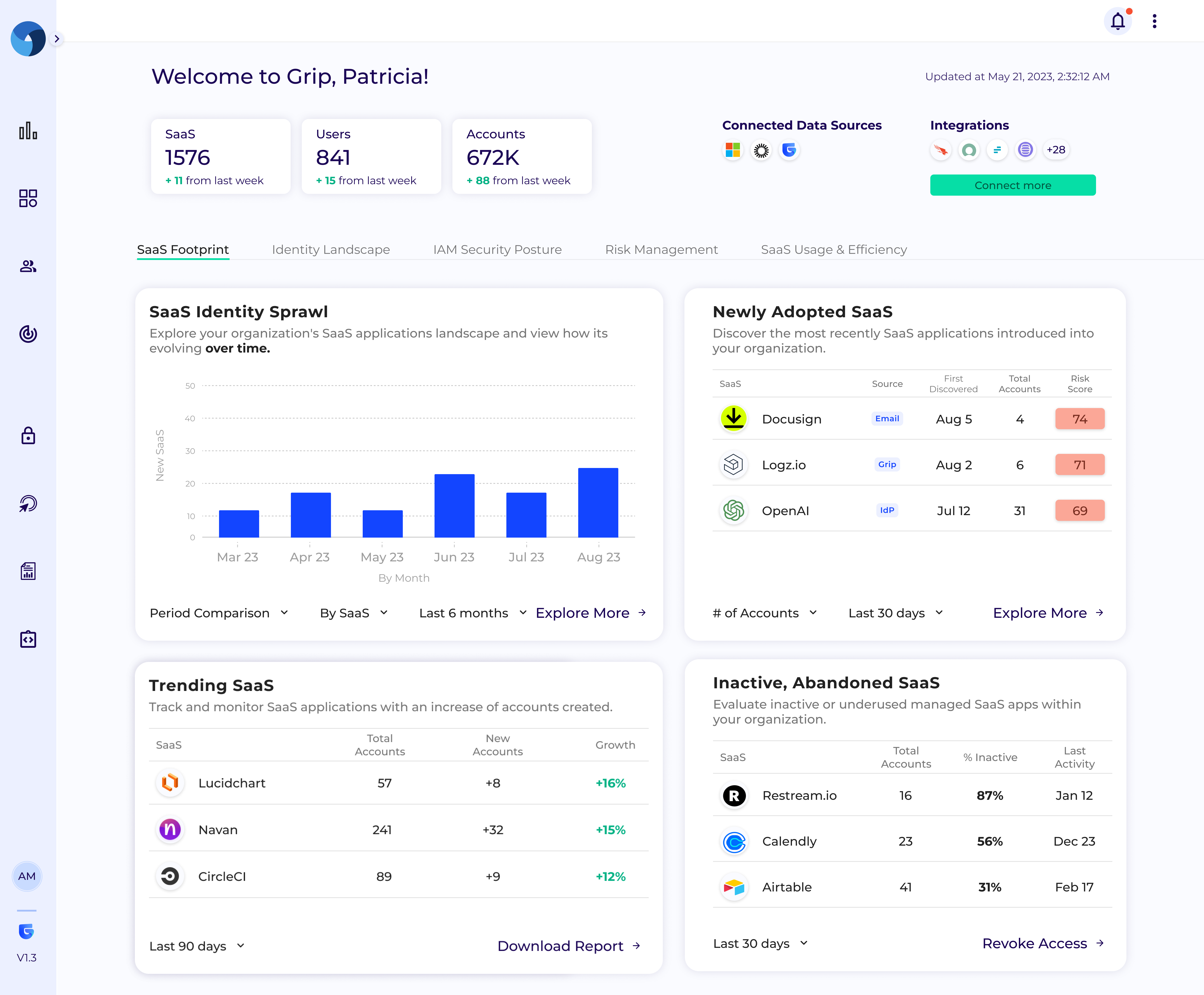Switch to the IAM Security Posture tab
Image resolution: width=1204 pixels, height=995 pixels.
(497, 249)
